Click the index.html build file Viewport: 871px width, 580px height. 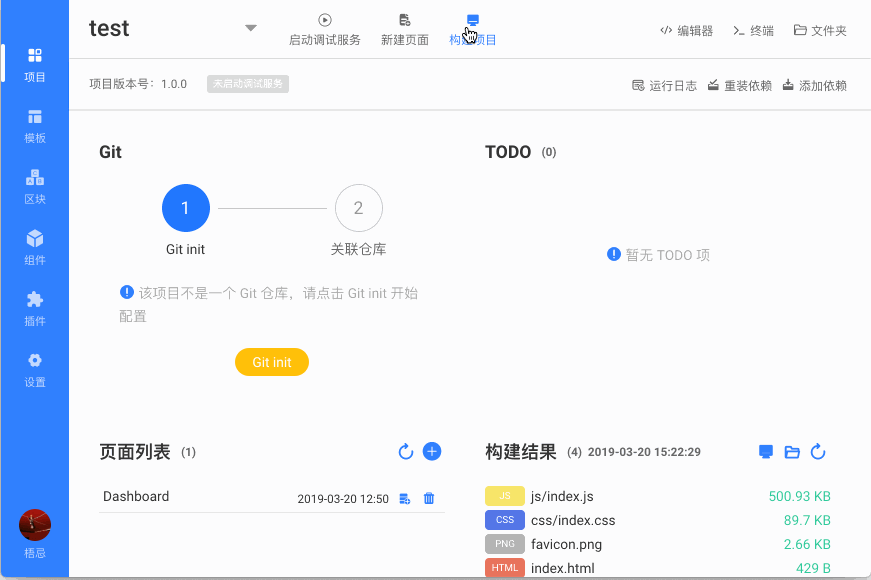pyautogui.click(x=563, y=568)
